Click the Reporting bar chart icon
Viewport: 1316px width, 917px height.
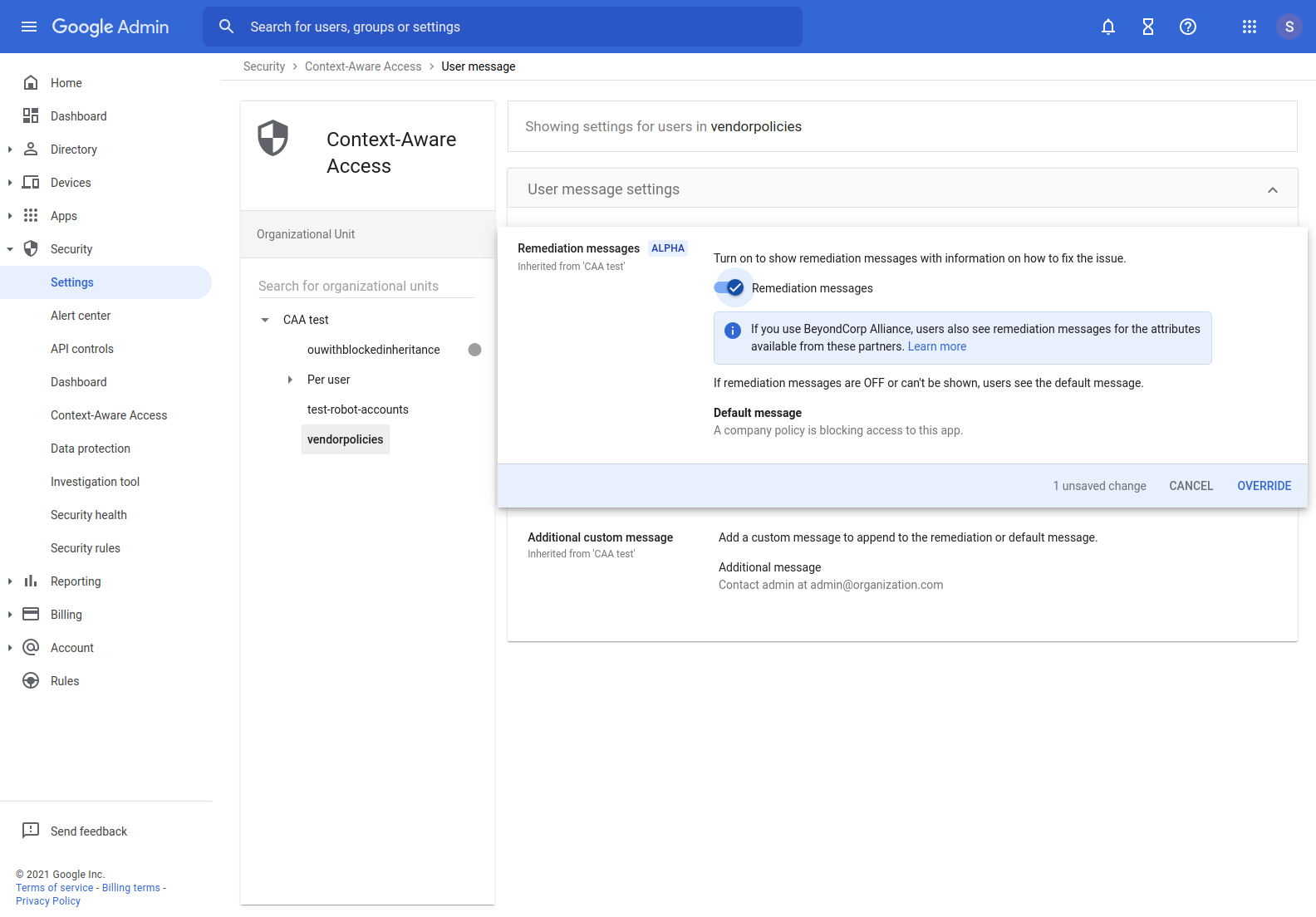[x=31, y=581]
